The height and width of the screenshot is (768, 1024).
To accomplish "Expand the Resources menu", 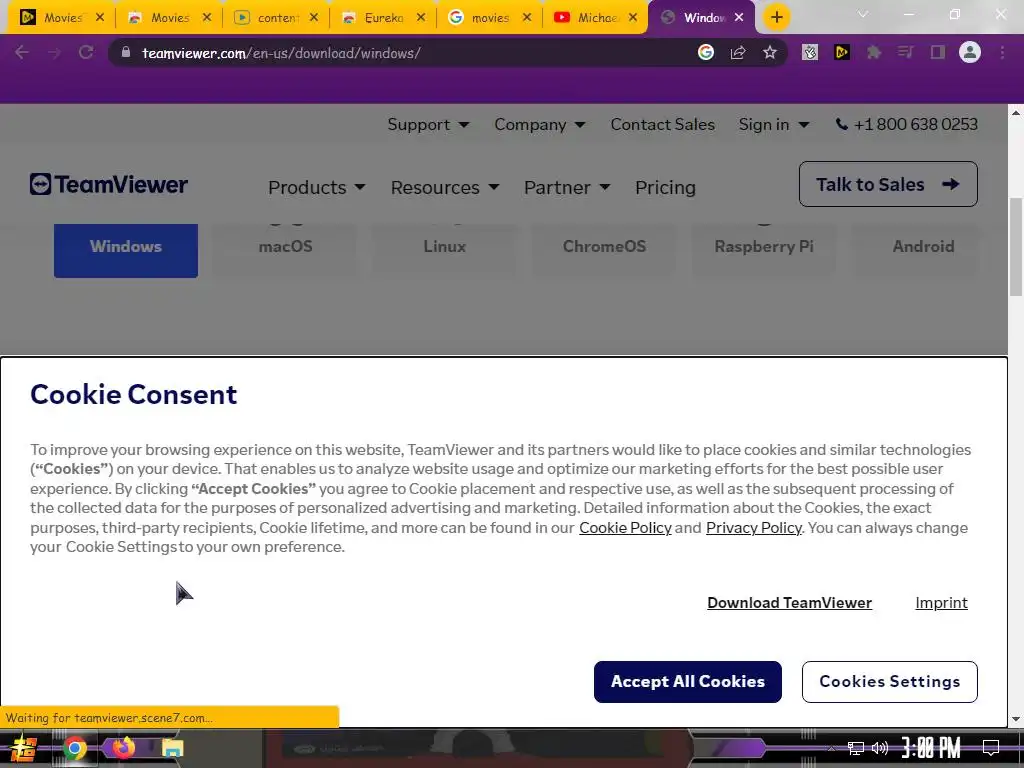I will [445, 187].
